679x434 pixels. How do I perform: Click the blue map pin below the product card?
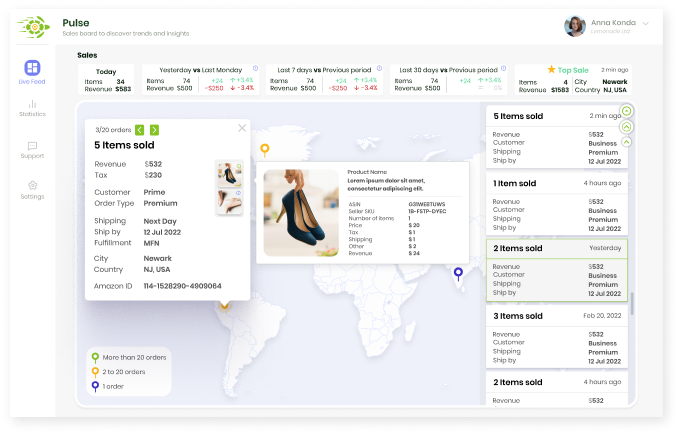point(458,272)
